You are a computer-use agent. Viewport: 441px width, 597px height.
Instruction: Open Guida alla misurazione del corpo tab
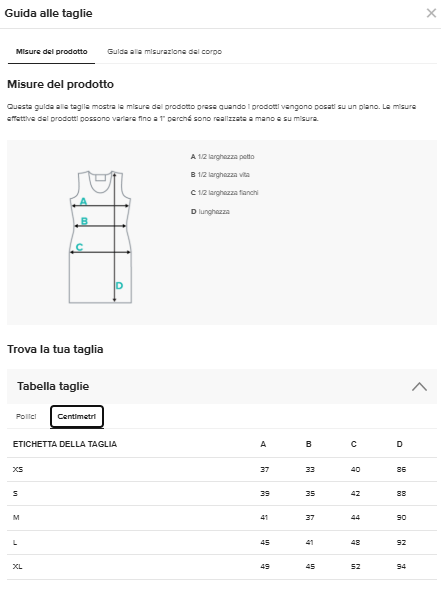click(165, 51)
